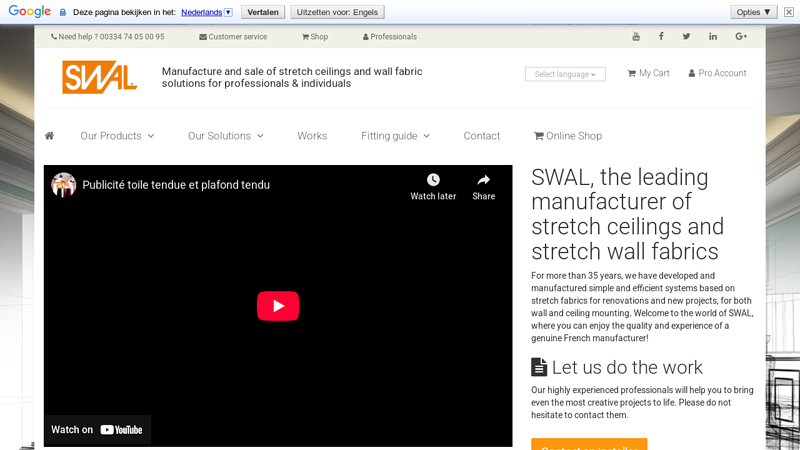Click Need help phone number
The image size is (800, 450).
coord(108,37)
